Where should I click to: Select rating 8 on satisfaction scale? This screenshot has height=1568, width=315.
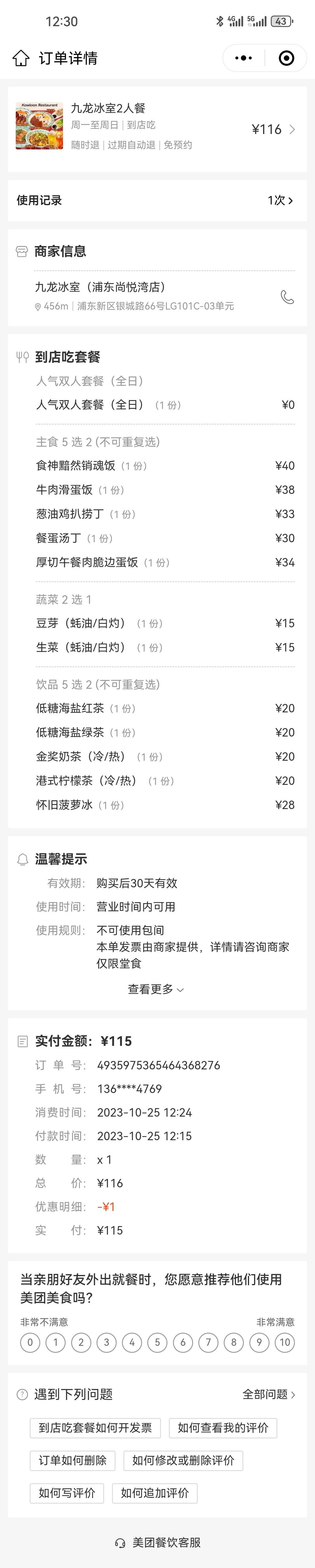coord(233,1342)
